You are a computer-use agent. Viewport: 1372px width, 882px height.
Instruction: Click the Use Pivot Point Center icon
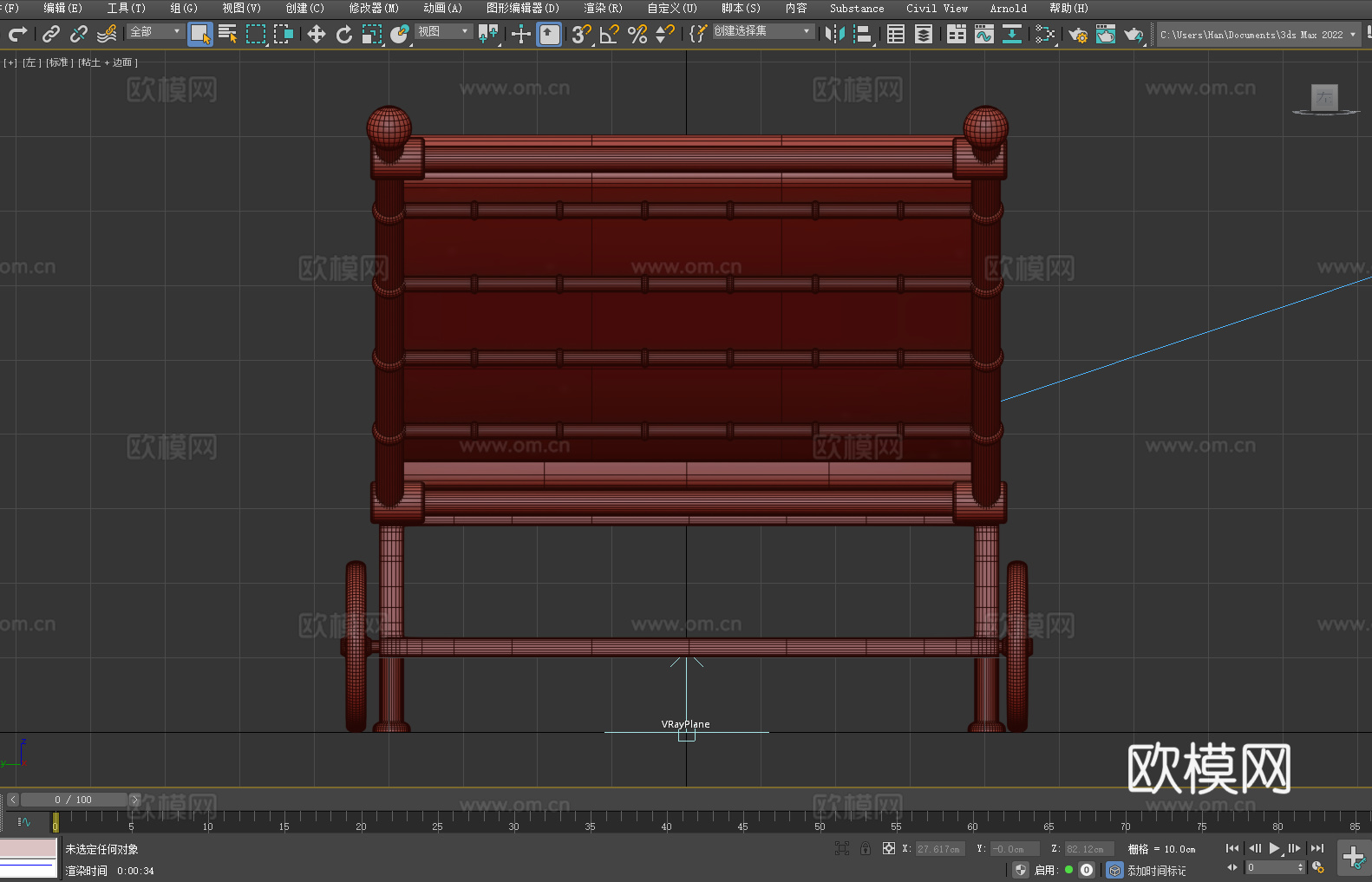[488, 34]
